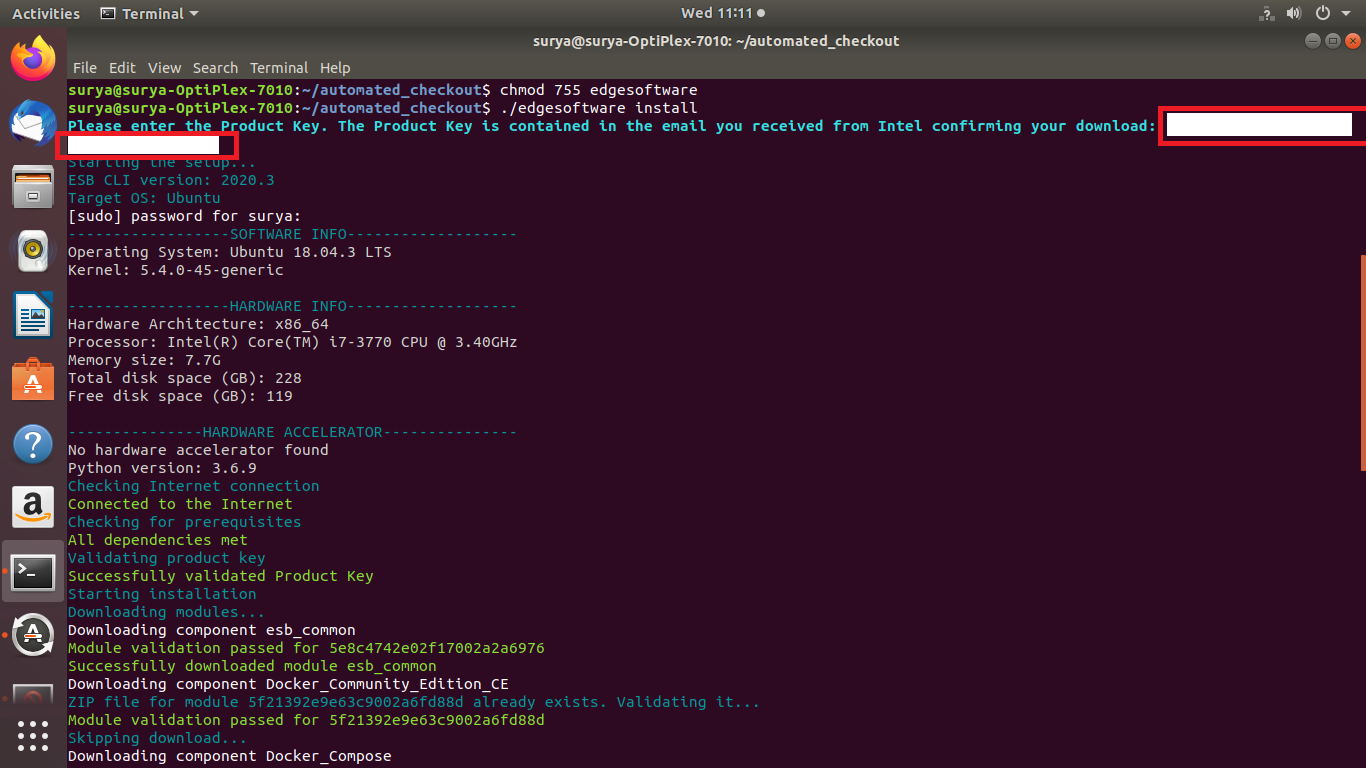The width and height of the screenshot is (1366, 768).
Task: Click the 'Python version: 3.6.9' line
Action: [162, 468]
